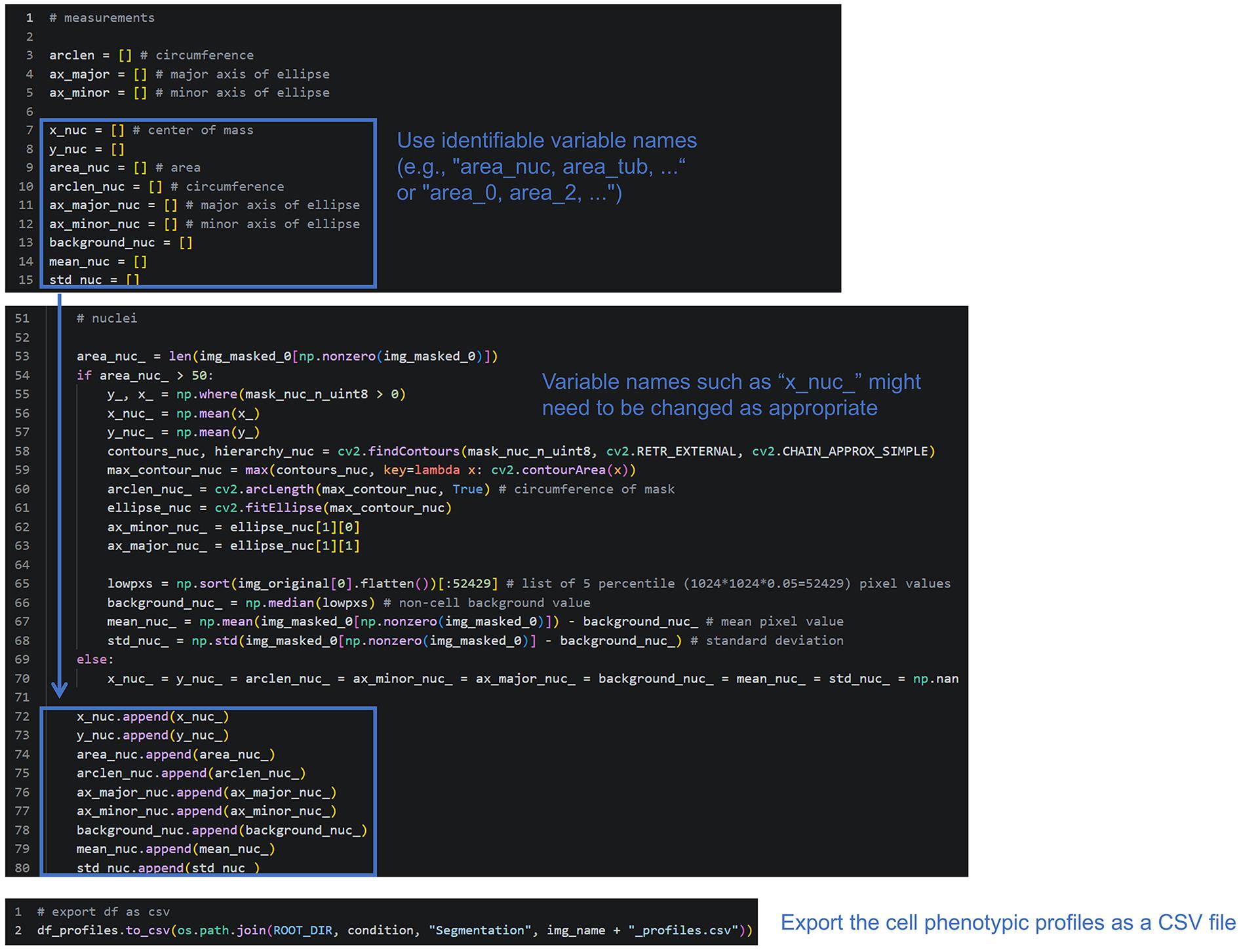Screen dimensions: 1239x952
Task: Click the 'Export the cell phenotypic profiles' annotation
Action: (1008, 923)
